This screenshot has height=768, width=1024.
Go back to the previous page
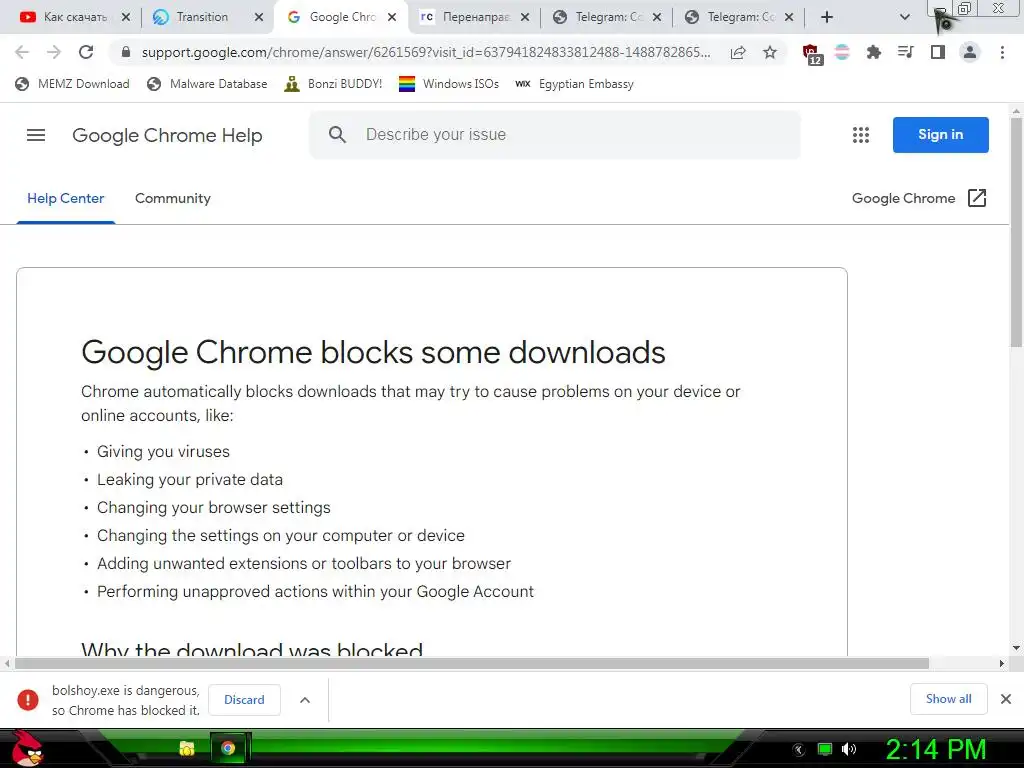(x=22, y=52)
